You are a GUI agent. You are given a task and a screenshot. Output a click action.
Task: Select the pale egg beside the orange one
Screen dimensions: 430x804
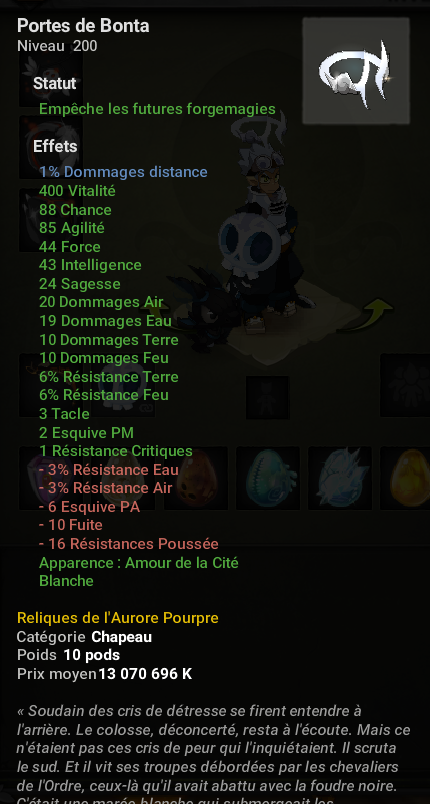pyautogui.click(x=123, y=478)
